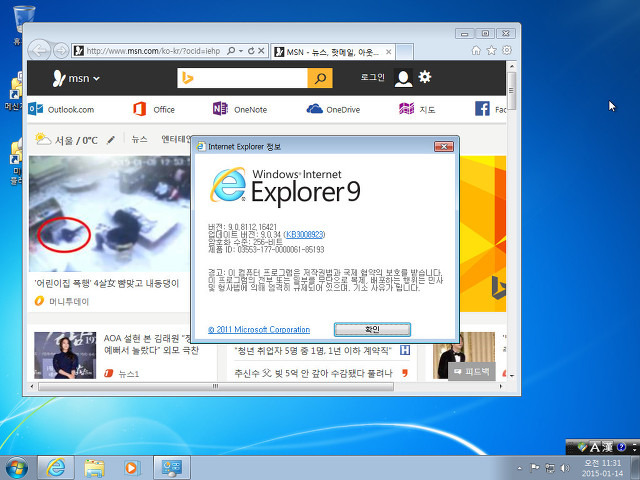Close the Internet Explorer 정보 dialog
Image resolution: width=640 pixels, height=480 pixels.
[444, 146]
